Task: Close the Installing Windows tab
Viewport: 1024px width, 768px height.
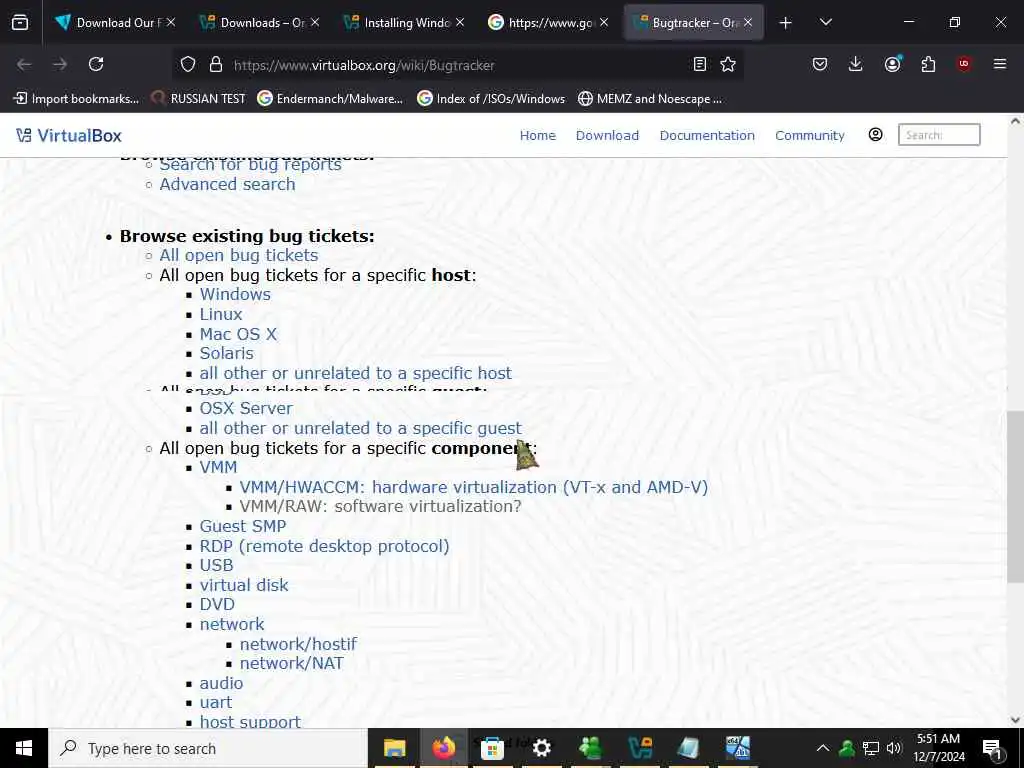Action: coord(460,23)
